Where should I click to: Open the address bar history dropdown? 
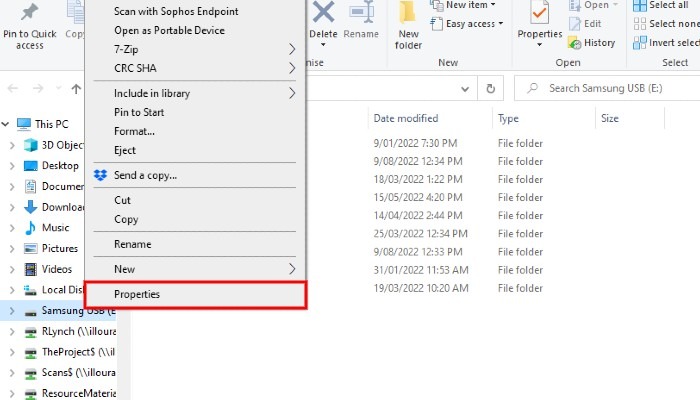click(x=465, y=89)
